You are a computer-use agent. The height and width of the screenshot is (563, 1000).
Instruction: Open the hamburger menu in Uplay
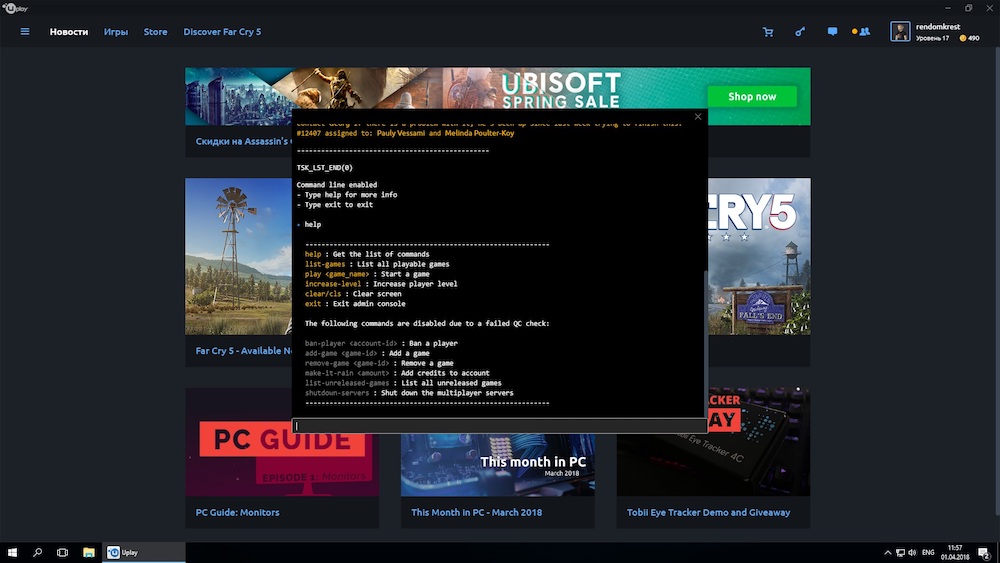coord(25,31)
